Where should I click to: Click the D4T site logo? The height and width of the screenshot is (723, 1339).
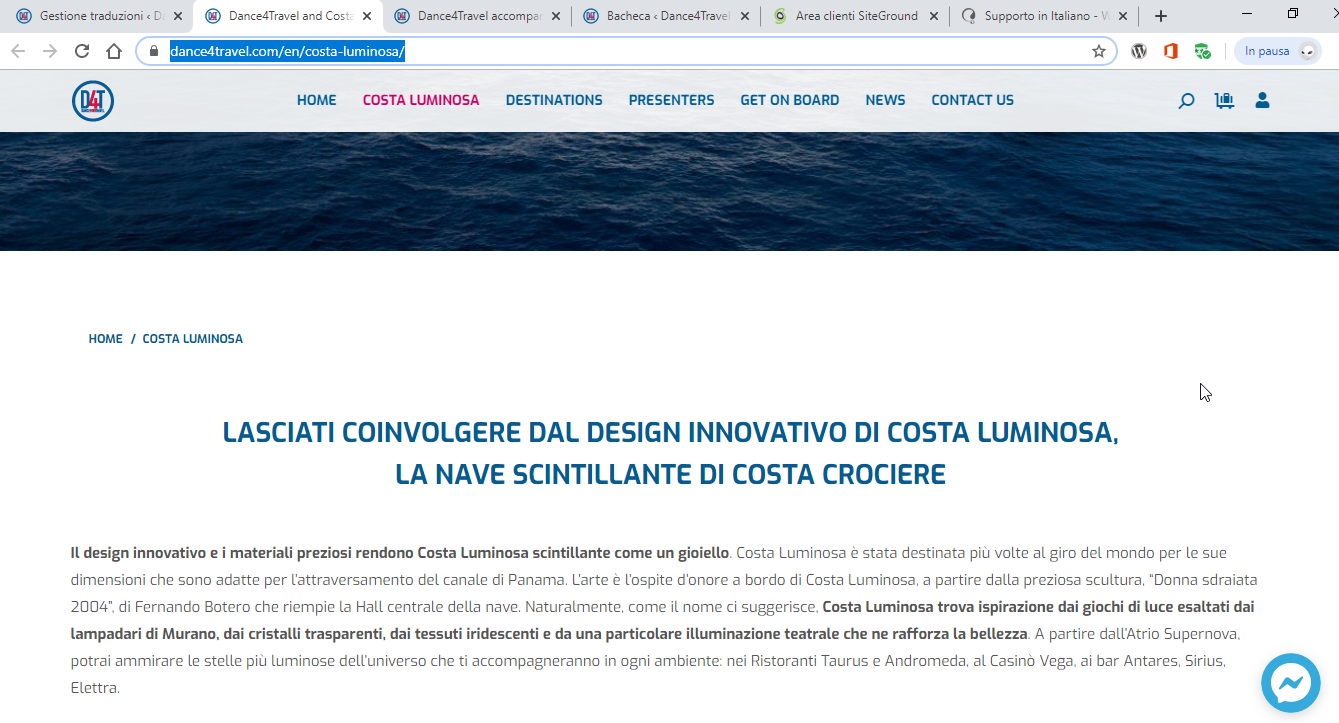93,101
